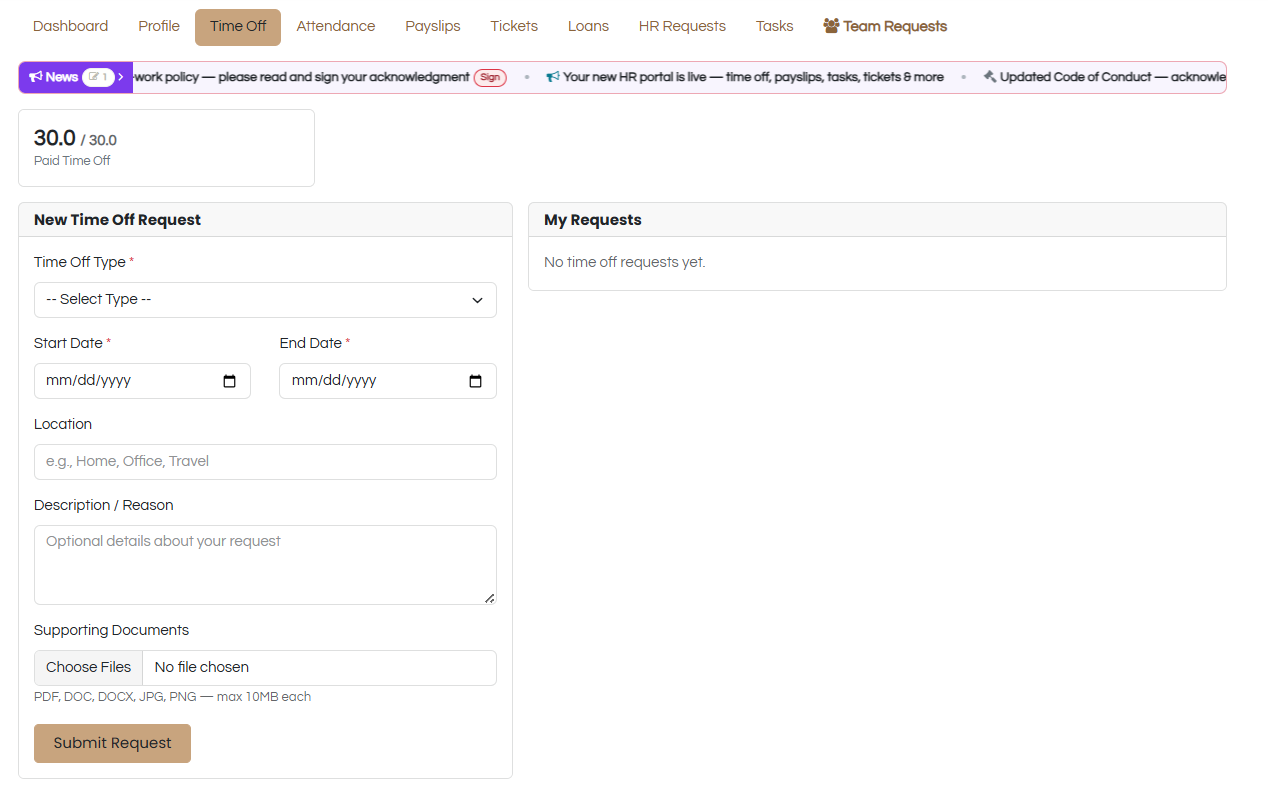The image size is (1268, 805).
Task: Click the News megaphone icon
Action: tap(35, 77)
